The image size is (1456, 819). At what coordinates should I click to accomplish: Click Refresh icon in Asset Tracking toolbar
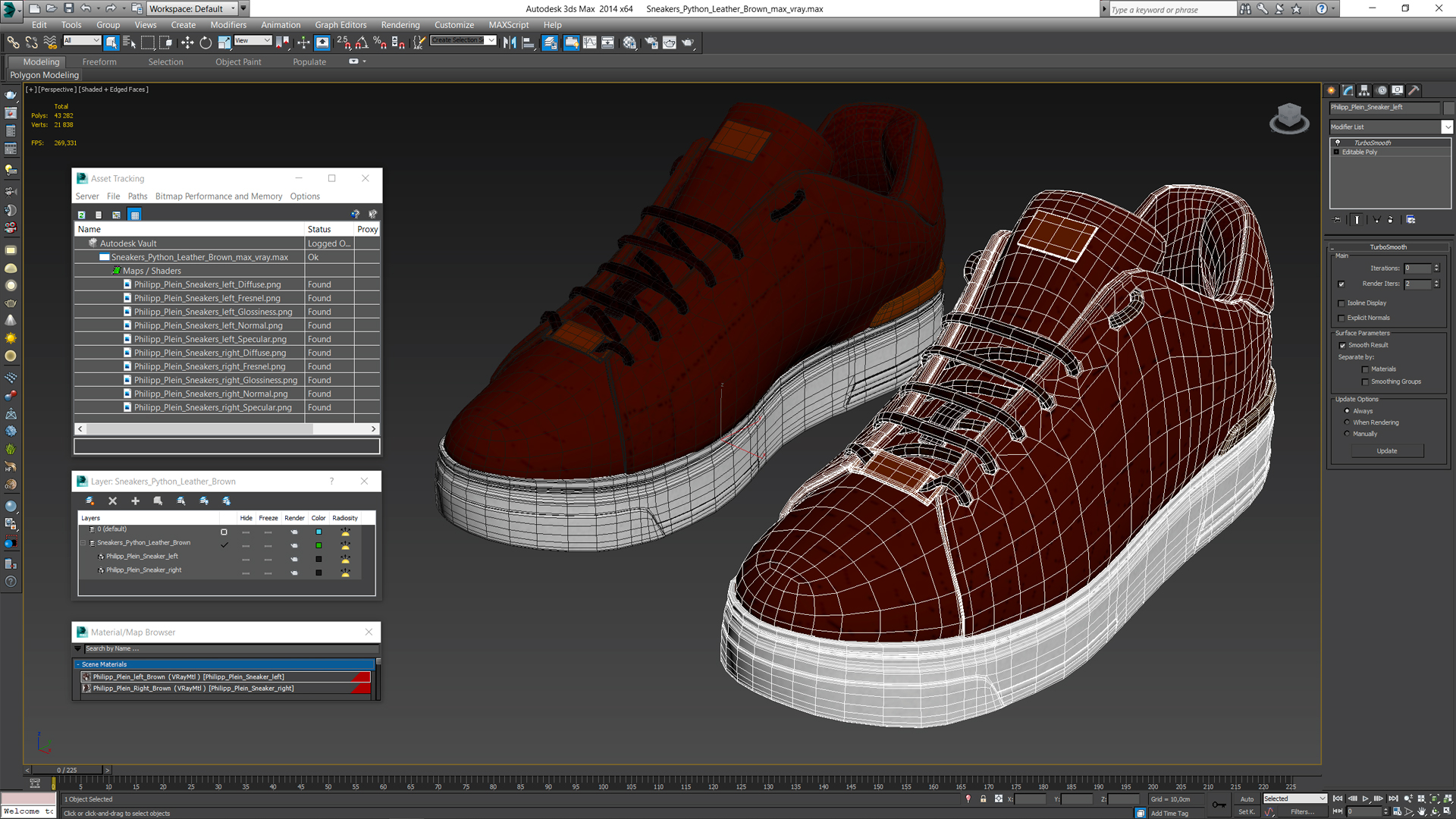point(81,215)
